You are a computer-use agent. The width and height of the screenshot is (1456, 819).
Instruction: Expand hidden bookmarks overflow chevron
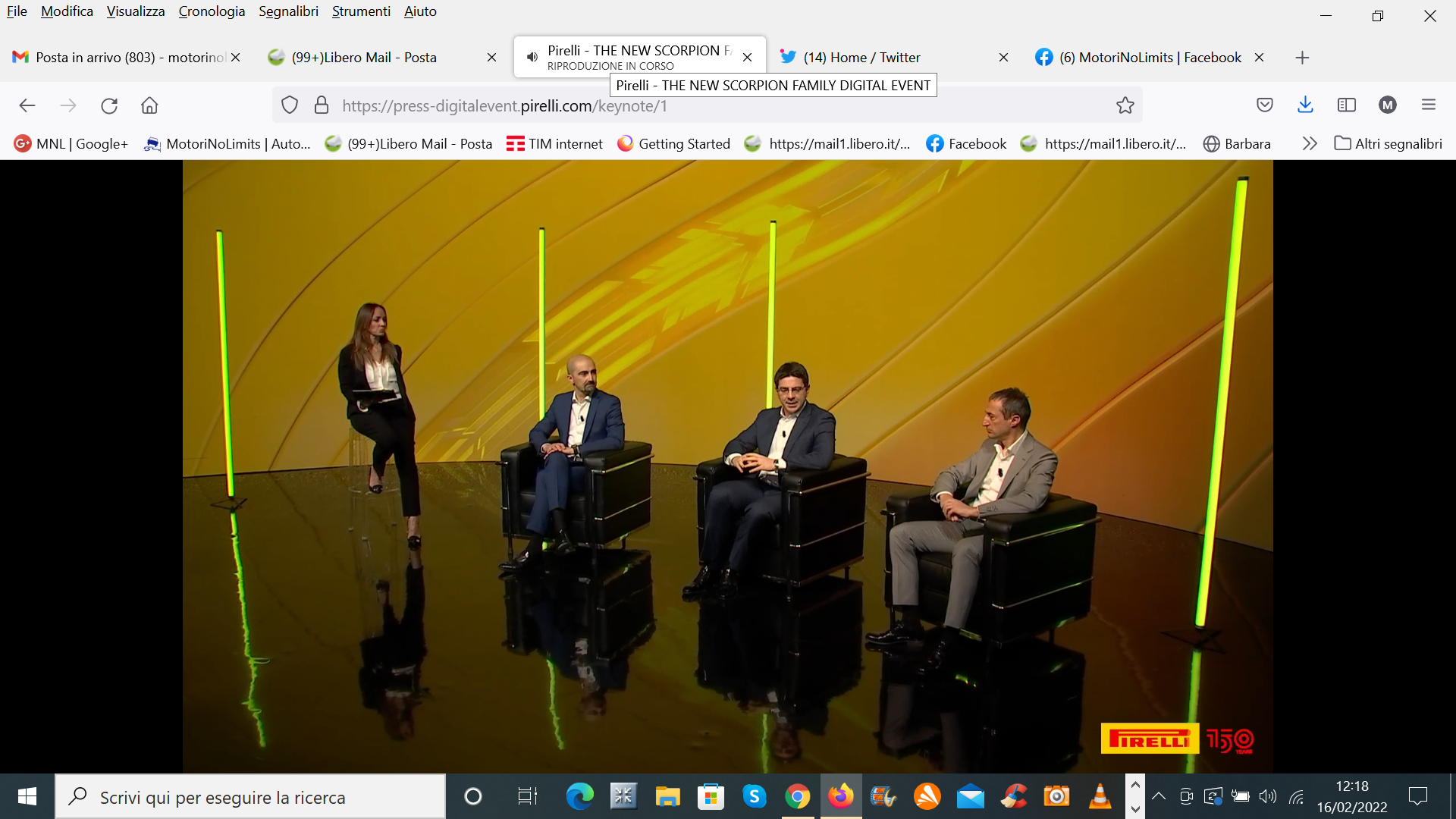(x=1309, y=143)
